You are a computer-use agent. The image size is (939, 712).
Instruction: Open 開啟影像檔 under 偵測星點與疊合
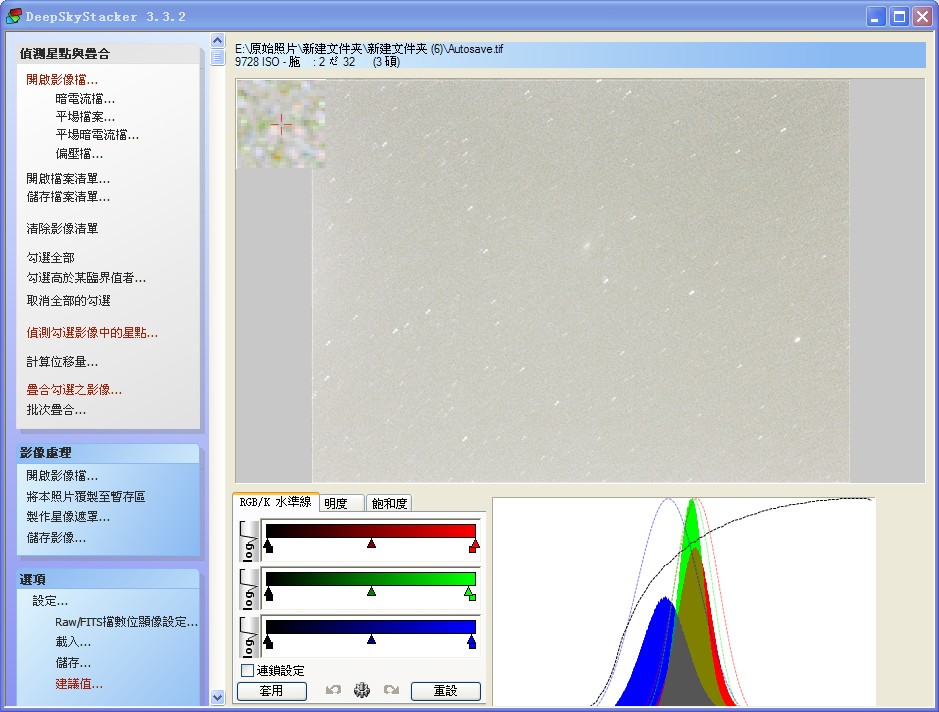(x=62, y=80)
